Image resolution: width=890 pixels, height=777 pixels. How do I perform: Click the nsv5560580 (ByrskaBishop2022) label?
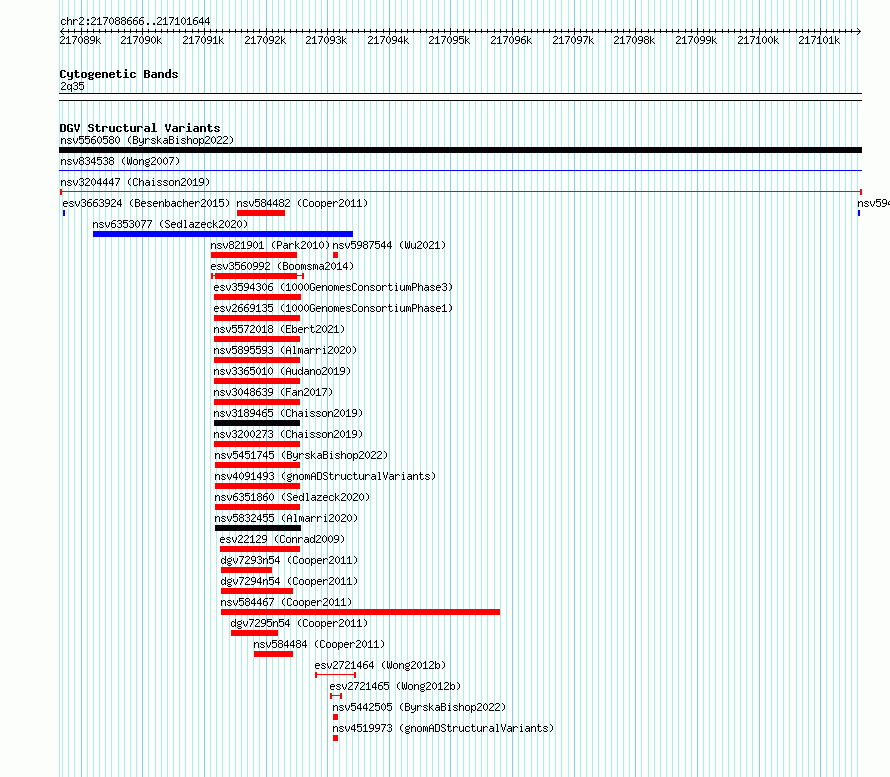coord(147,140)
